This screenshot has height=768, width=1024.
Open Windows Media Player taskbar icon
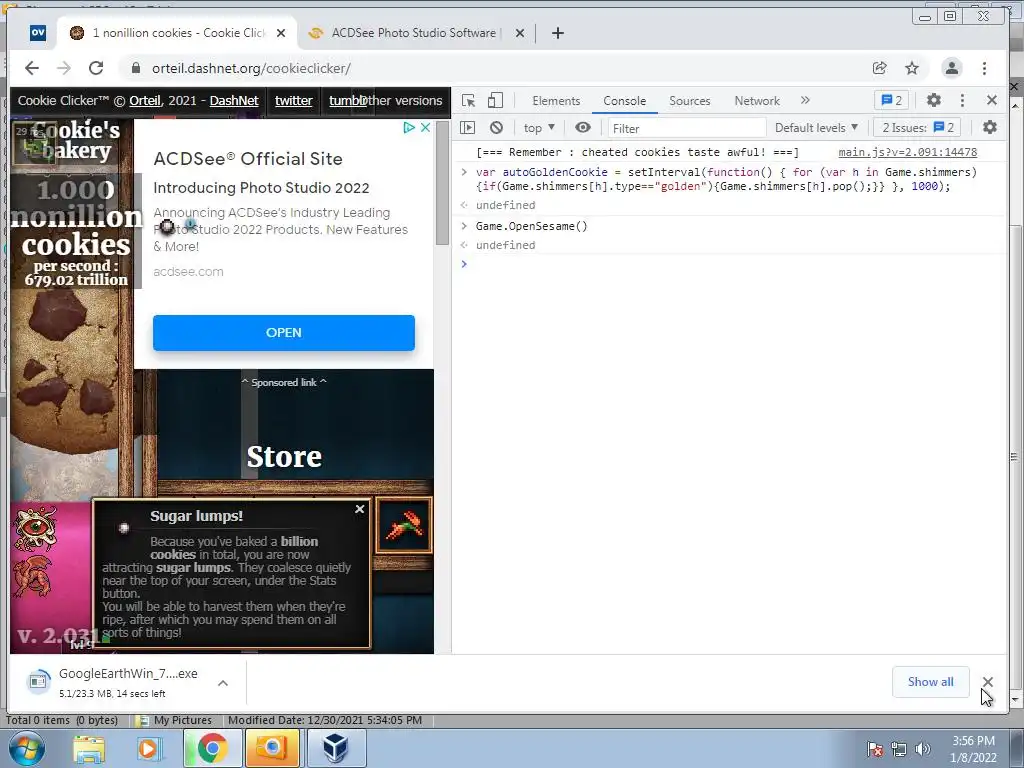click(148, 748)
